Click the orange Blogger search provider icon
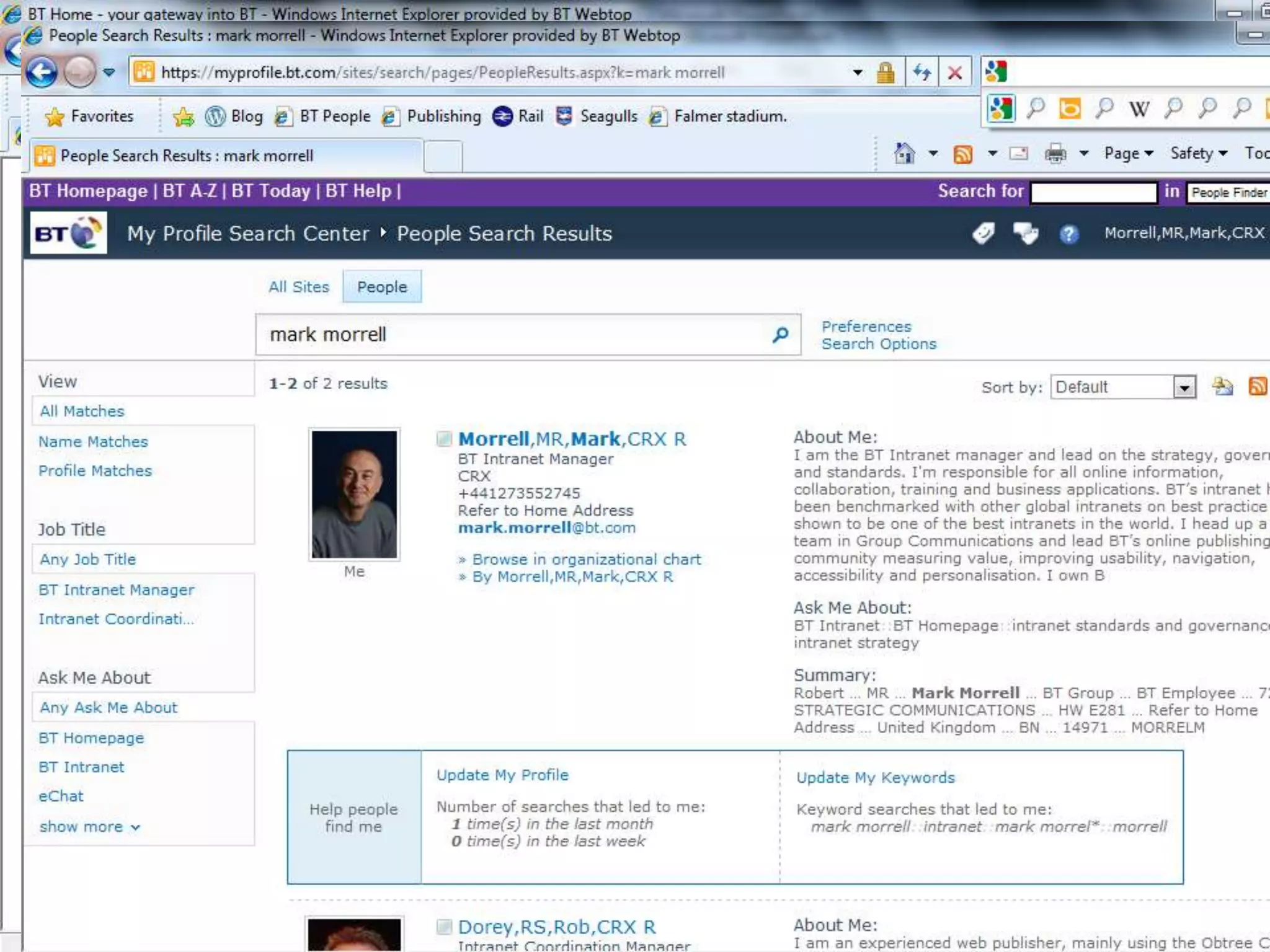1270x952 pixels. tap(1070, 109)
